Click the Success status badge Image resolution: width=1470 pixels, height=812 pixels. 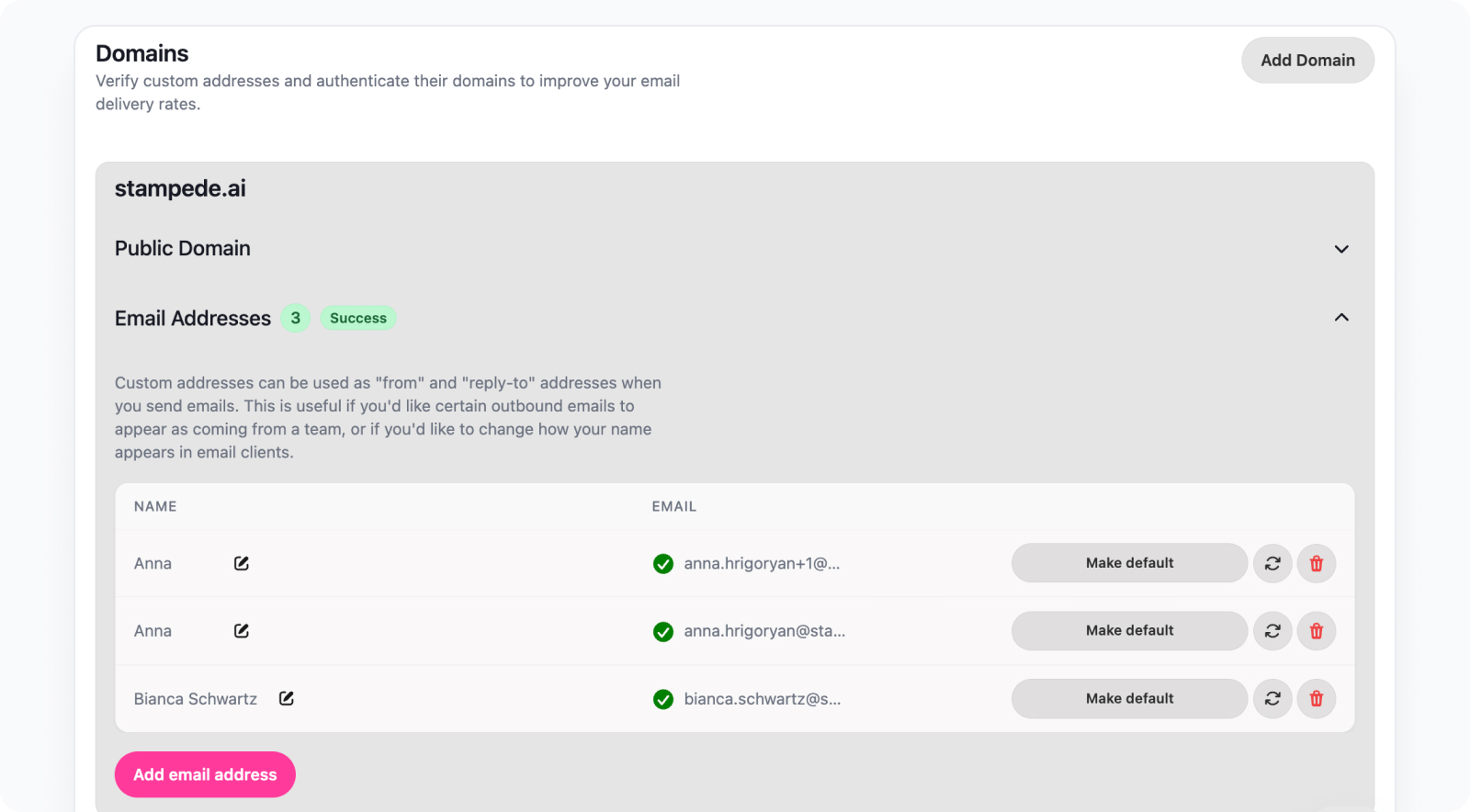point(358,318)
